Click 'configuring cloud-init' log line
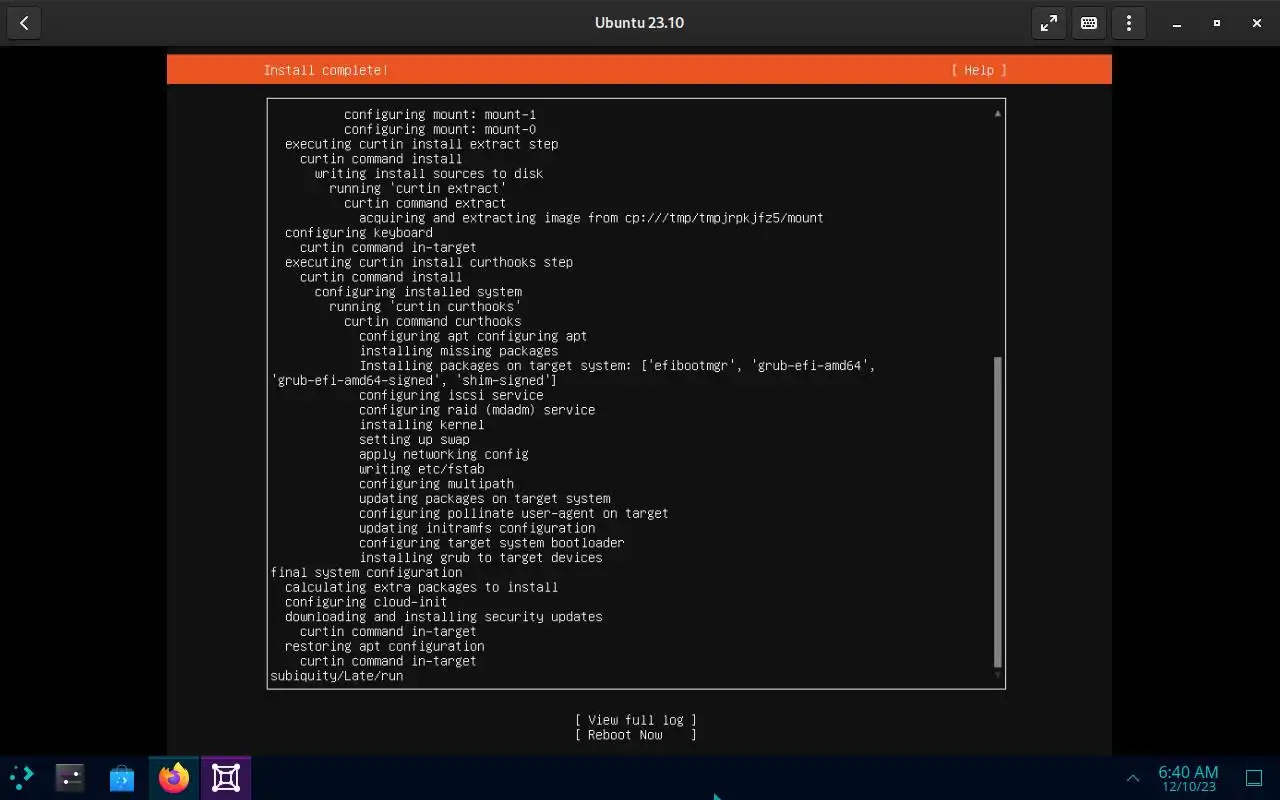 click(x=366, y=602)
